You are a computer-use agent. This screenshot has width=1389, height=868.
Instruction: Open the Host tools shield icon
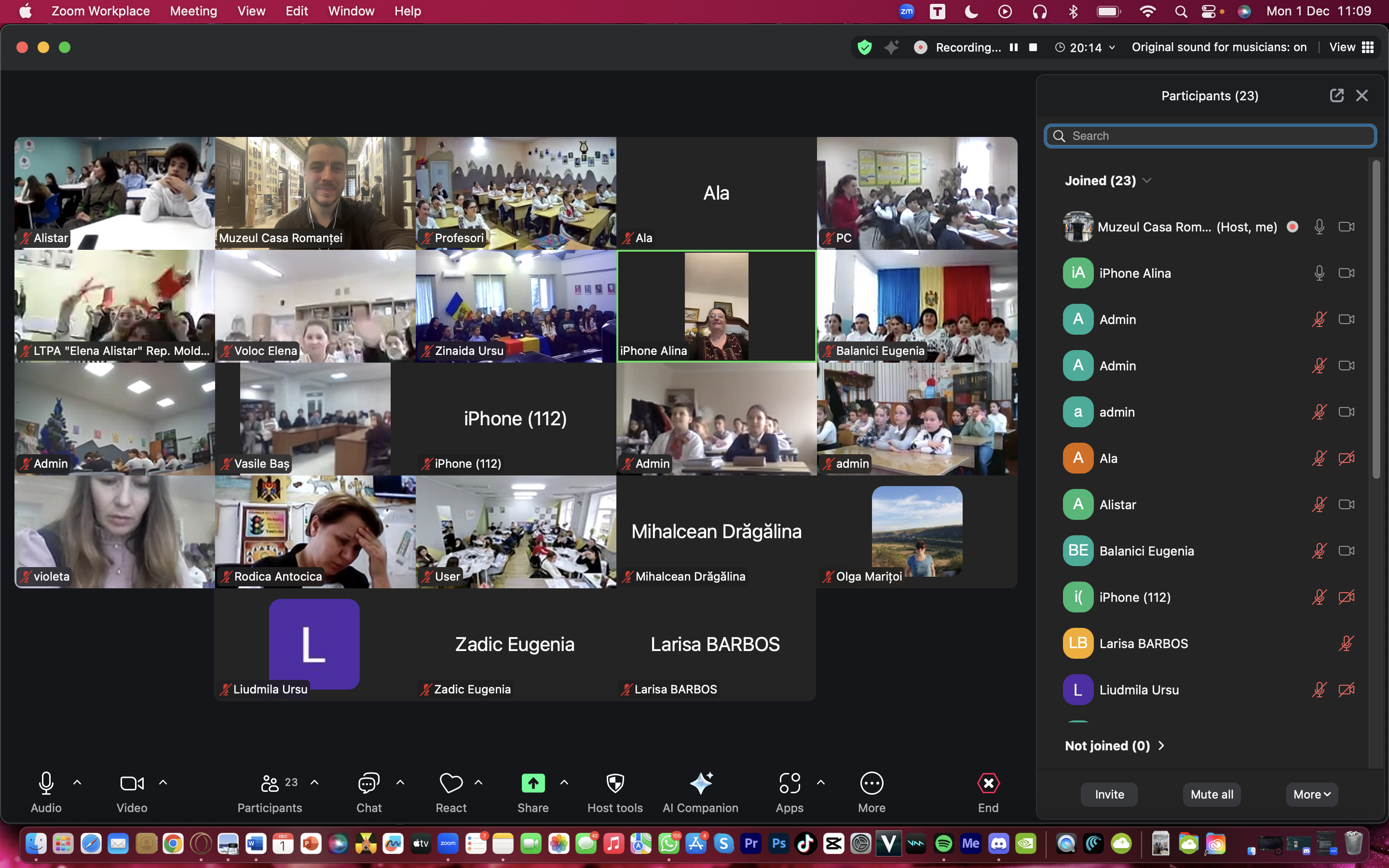pyautogui.click(x=615, y=783)
